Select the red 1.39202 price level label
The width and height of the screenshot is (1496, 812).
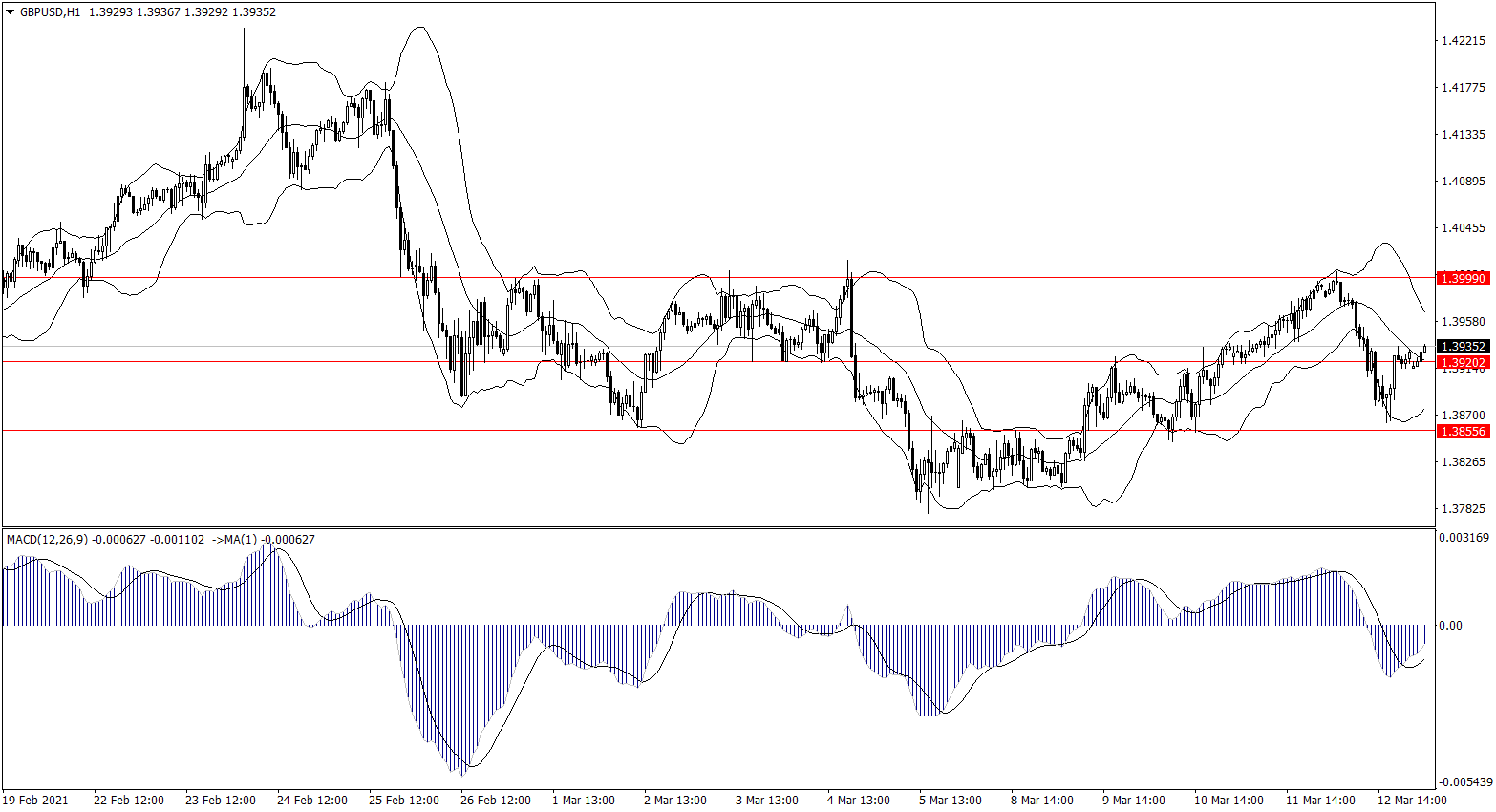click(1464, 363)
